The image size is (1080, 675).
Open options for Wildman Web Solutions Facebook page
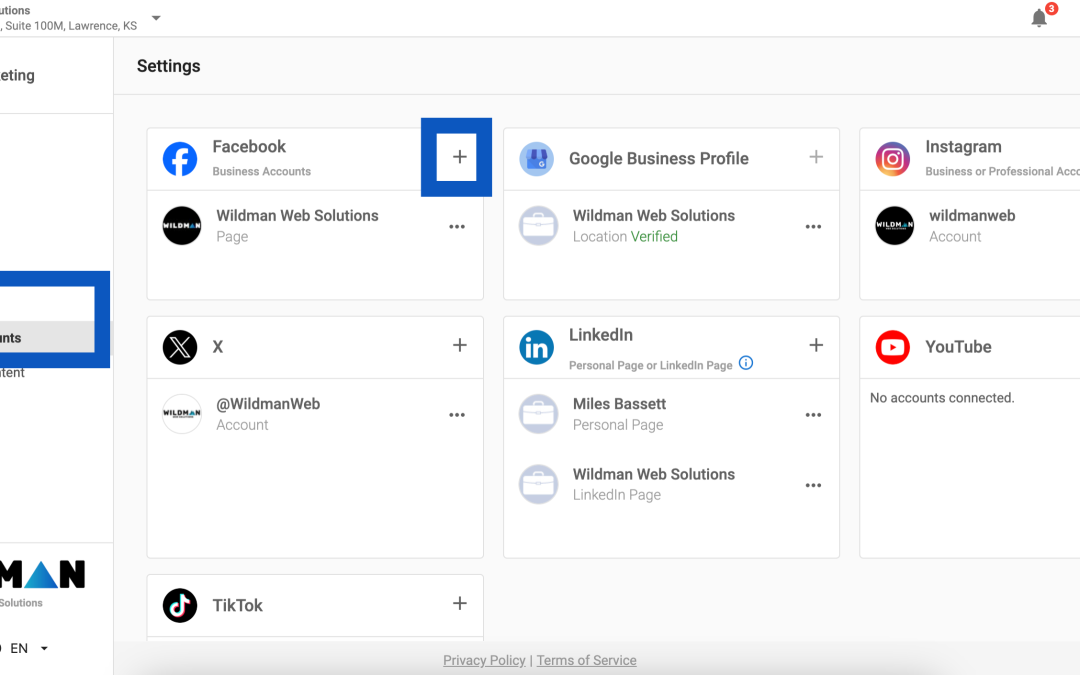coord(457,227)
